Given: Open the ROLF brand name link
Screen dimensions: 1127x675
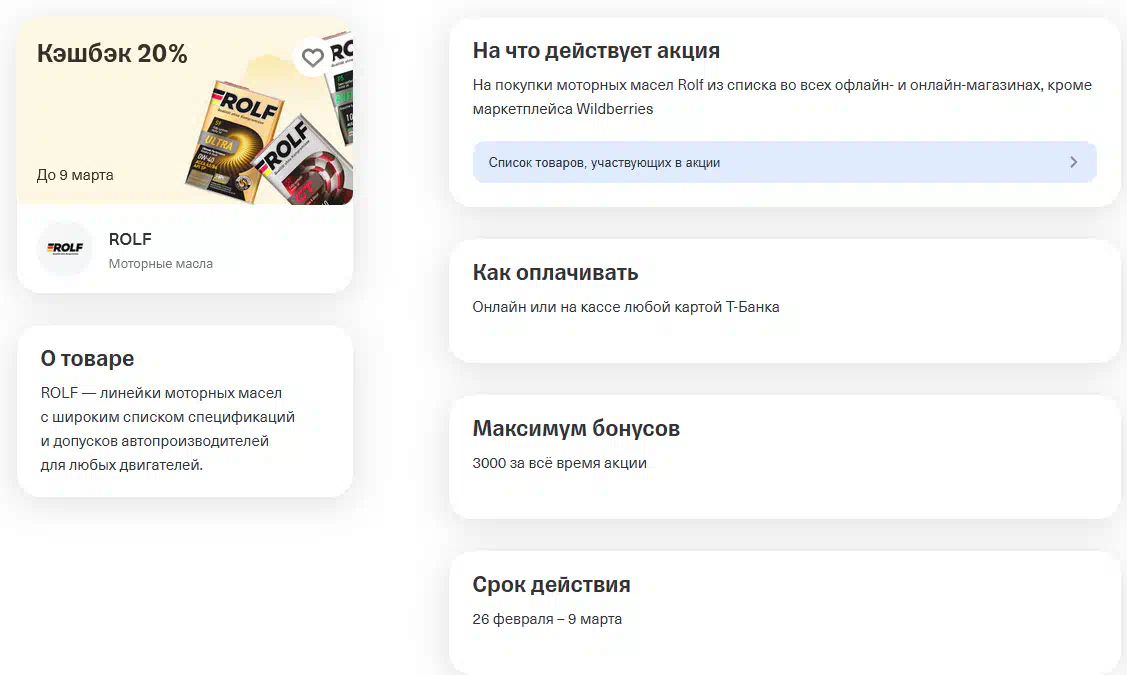Looking at the screenshot, I should (130, 239).
